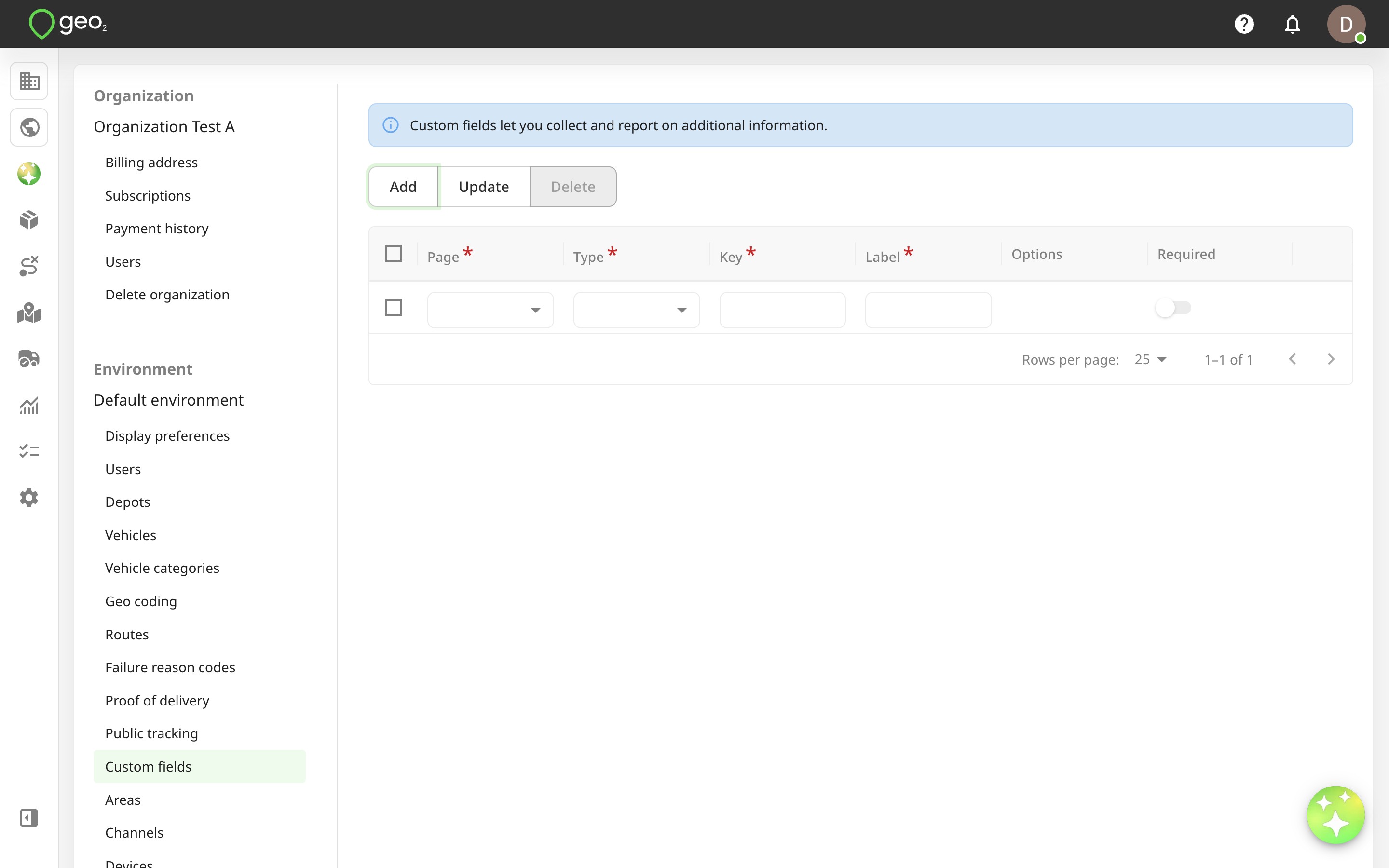Open the route planning icon in sidebar
Image resolution: width=1389 pixels, height=868 pixels.
coord(29,266)
